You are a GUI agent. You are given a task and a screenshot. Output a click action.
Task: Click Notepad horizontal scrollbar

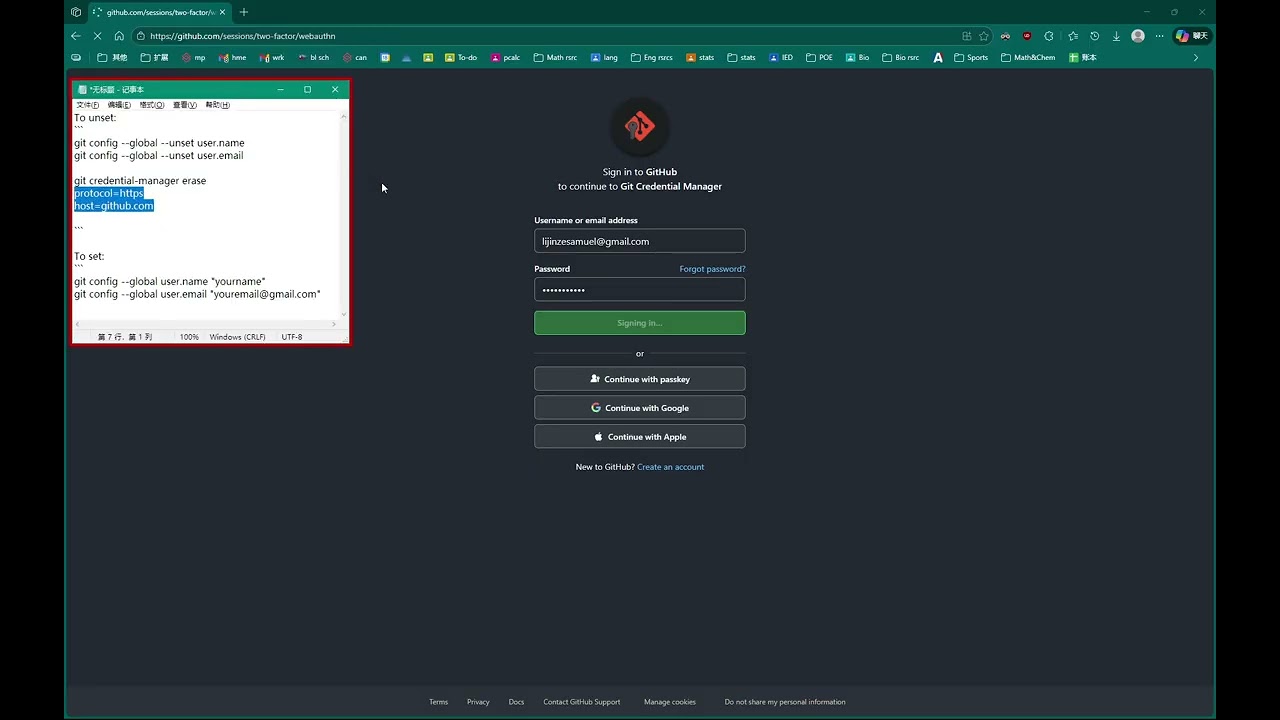207,325
